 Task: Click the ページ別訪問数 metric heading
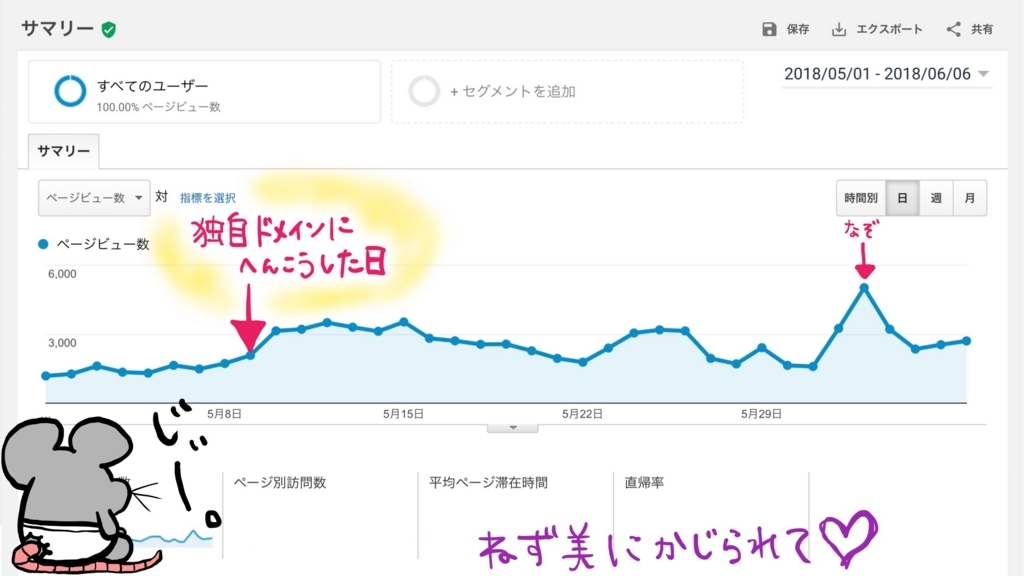pos(280,483)
